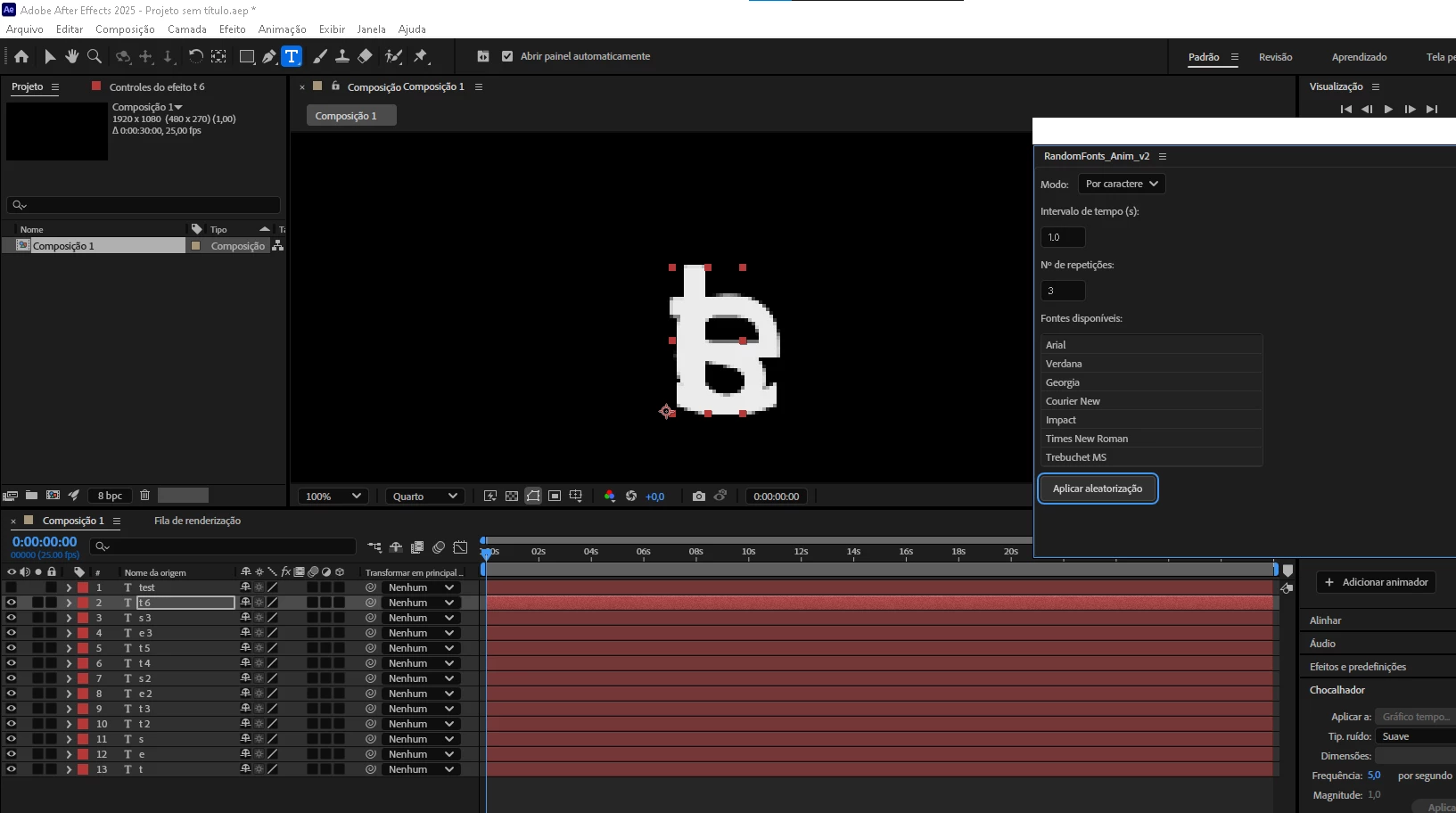Hide layer 's 2' with eye toggle

[12, 678]
